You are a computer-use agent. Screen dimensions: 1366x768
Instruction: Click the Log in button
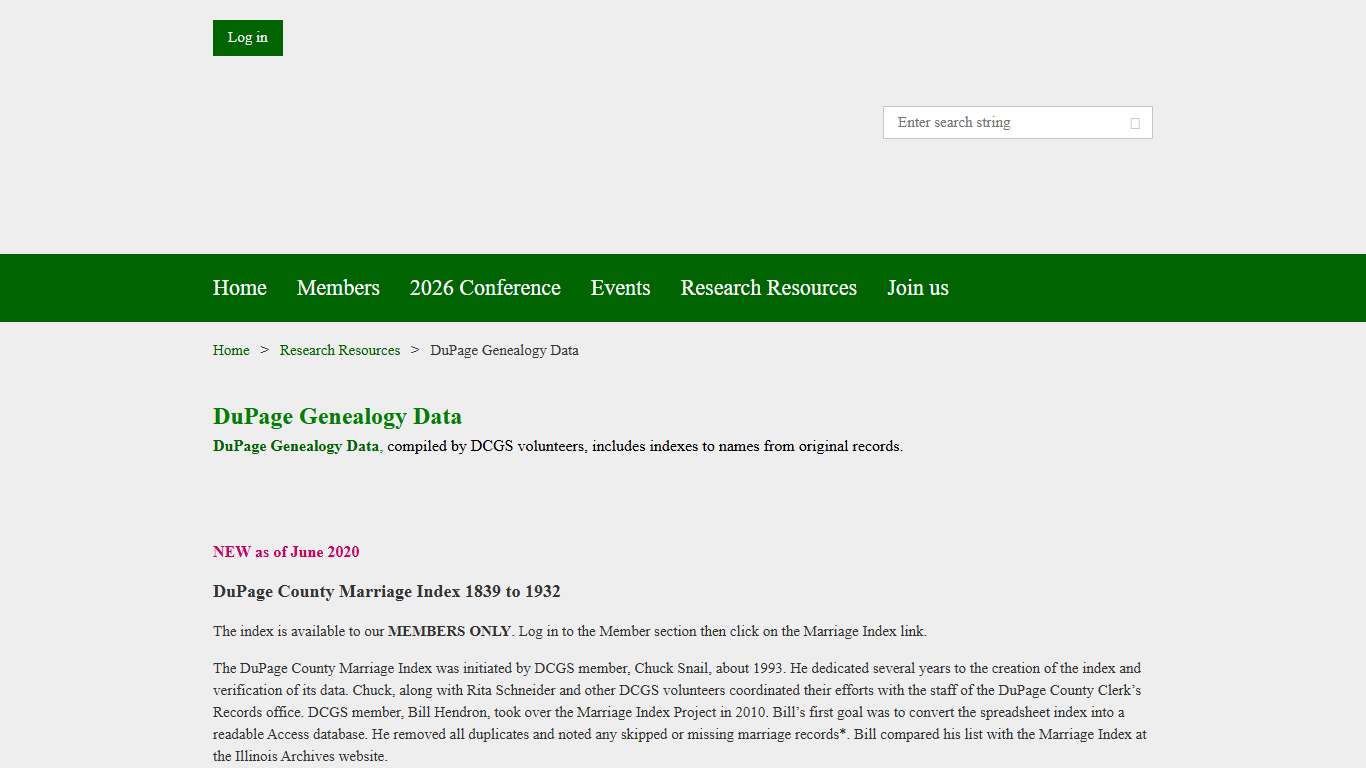coord(247,37)
